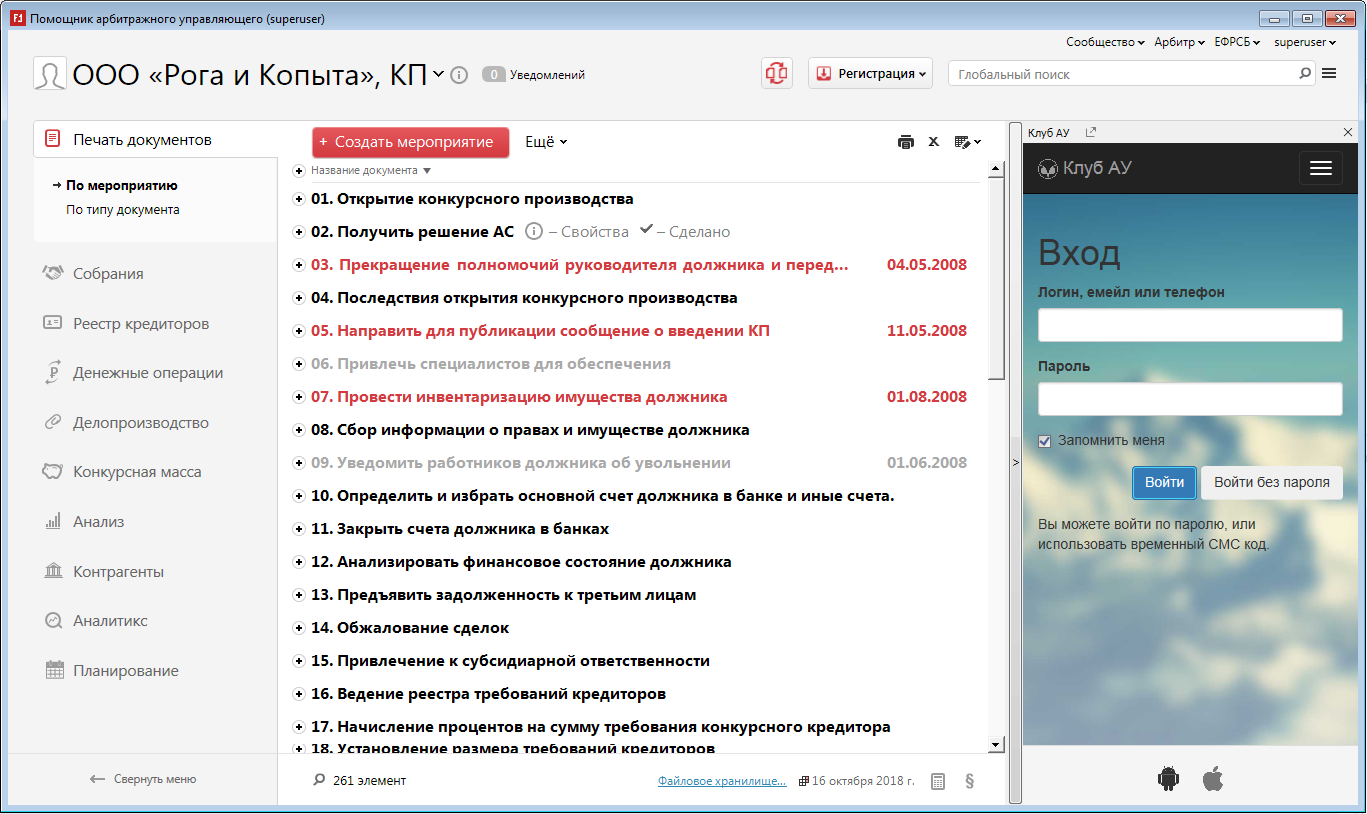Screen dimensions: 1367x814
Task: Click the Android icon in the Клуб АУ panel
Action: tap(1168, 778)
